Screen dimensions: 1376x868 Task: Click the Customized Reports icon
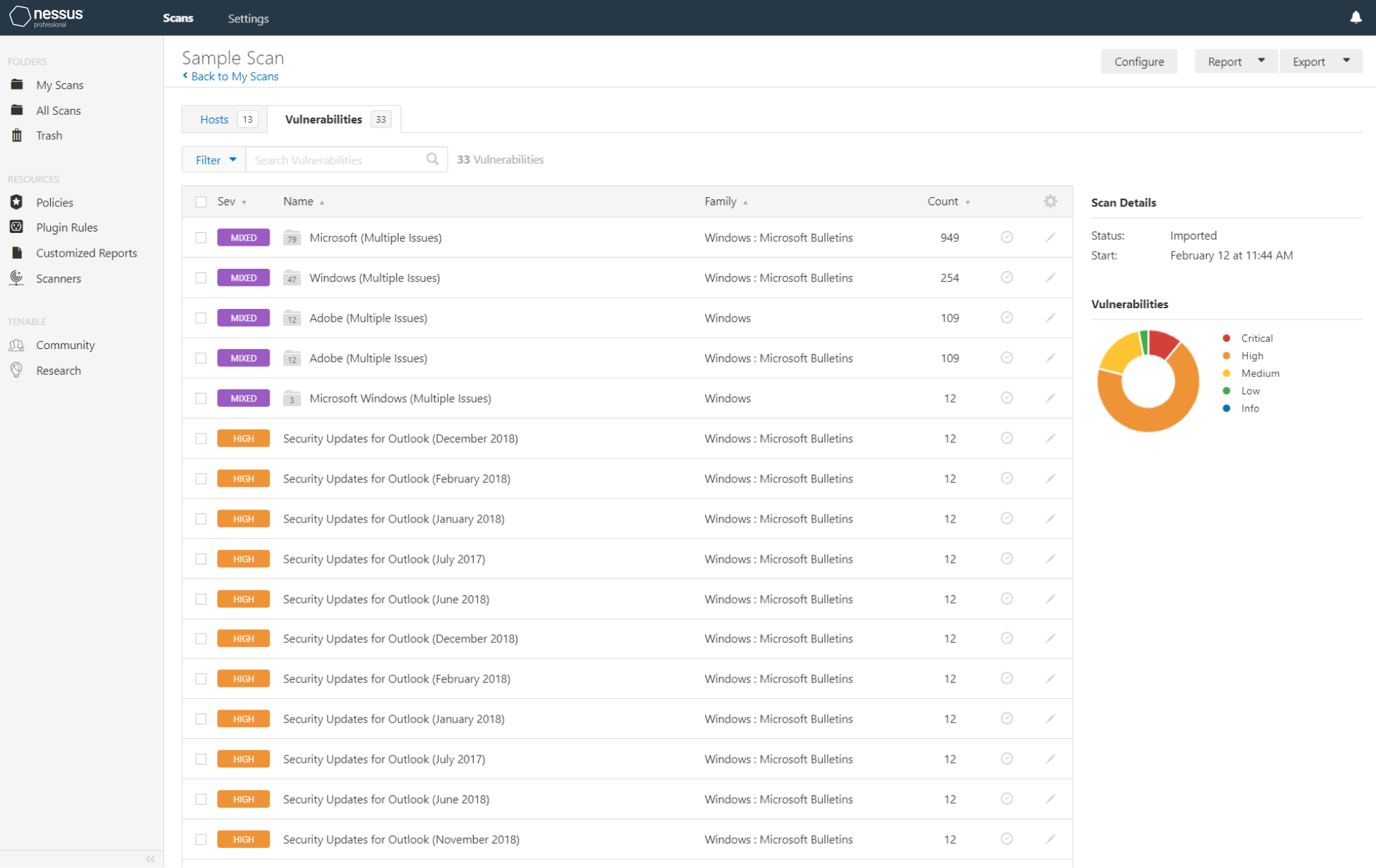tap(16, 252)
